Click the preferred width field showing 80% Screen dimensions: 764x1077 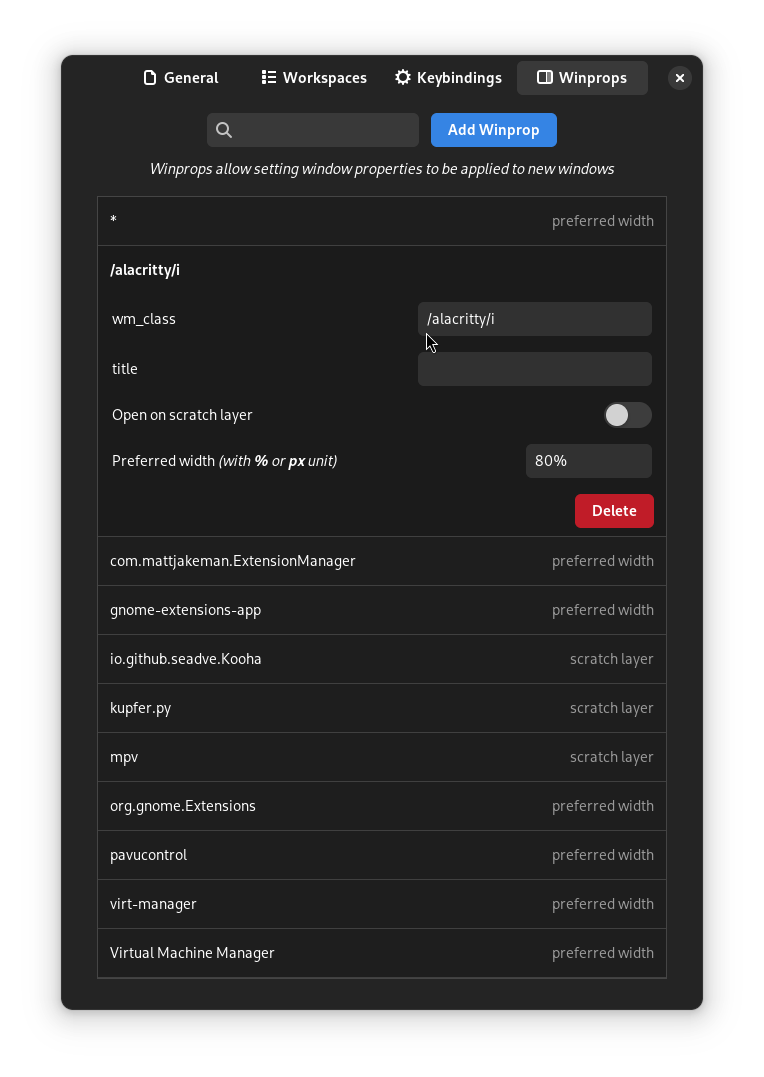pos(588,461)
